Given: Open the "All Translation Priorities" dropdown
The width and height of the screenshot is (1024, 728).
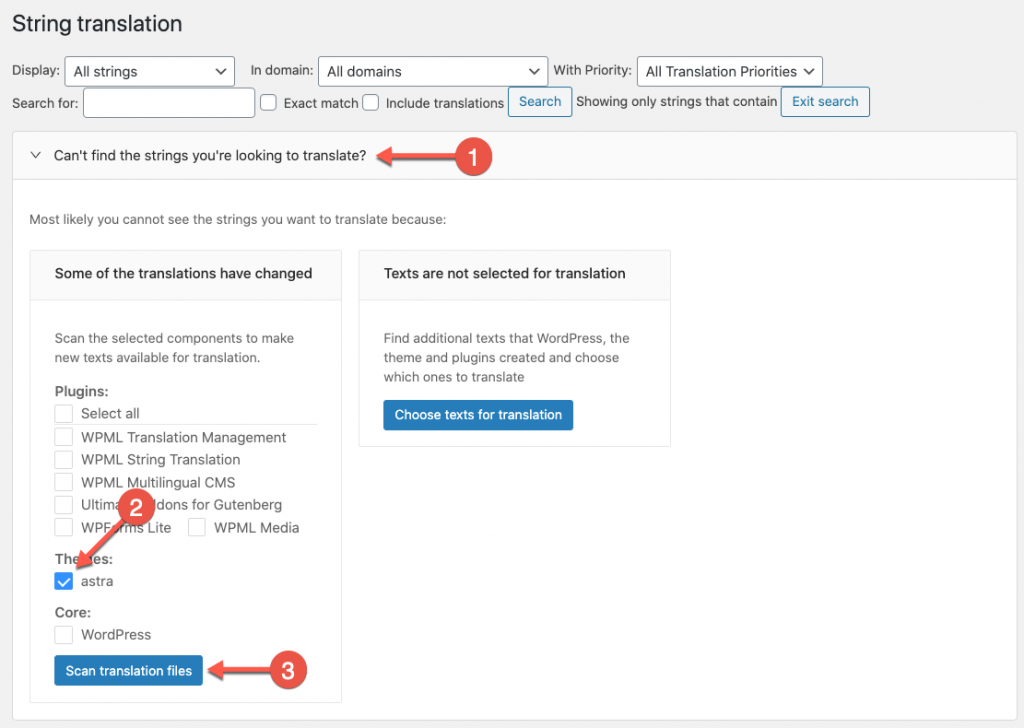Looking at the screenshot, I should [x=729, y=71].
